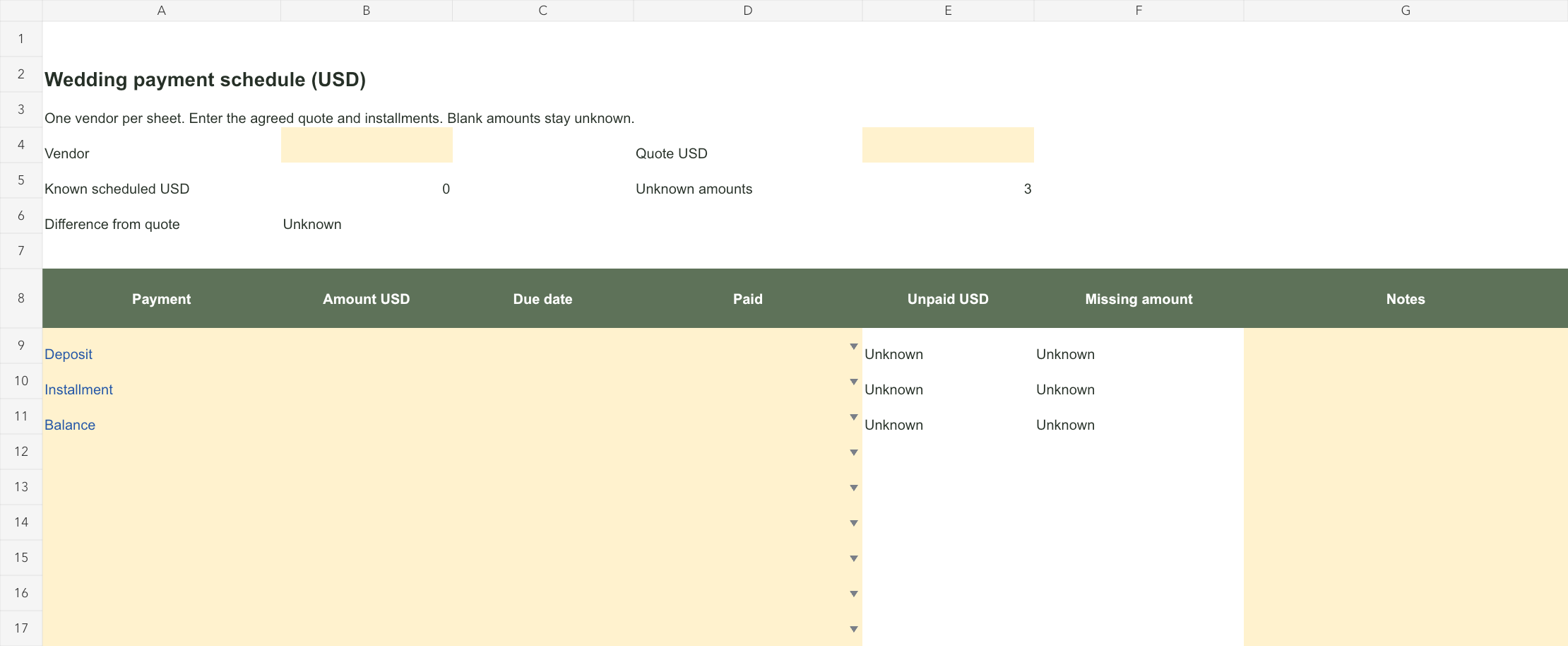
Task: Click the Difference from quote label
Action: [x=112, y=224]
